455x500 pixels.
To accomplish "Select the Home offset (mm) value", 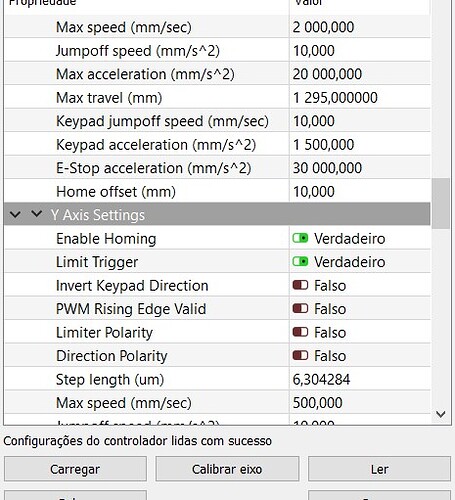I will pos(360,192).
